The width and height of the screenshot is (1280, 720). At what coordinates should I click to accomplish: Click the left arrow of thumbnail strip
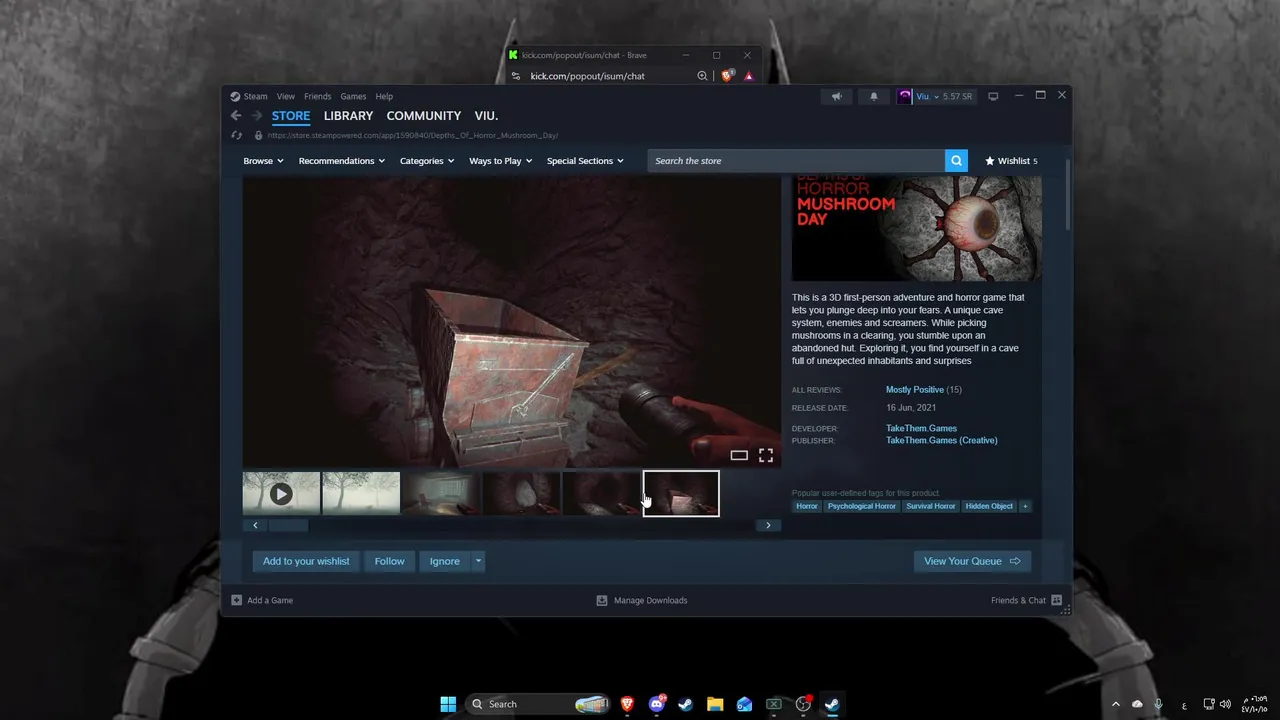255,525
